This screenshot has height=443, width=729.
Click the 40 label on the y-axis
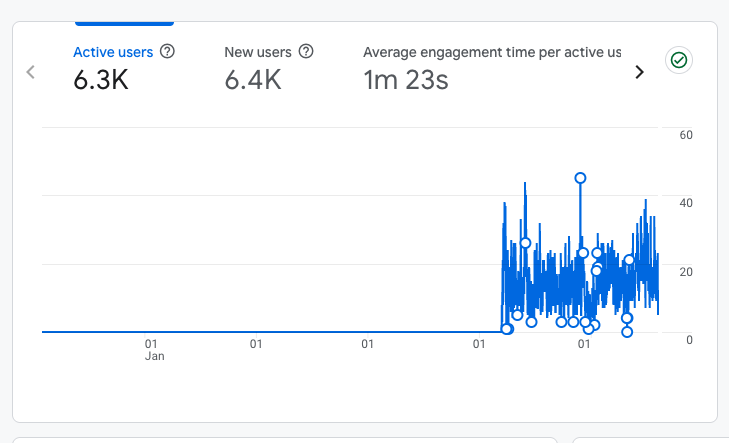(x=685, y=203)
